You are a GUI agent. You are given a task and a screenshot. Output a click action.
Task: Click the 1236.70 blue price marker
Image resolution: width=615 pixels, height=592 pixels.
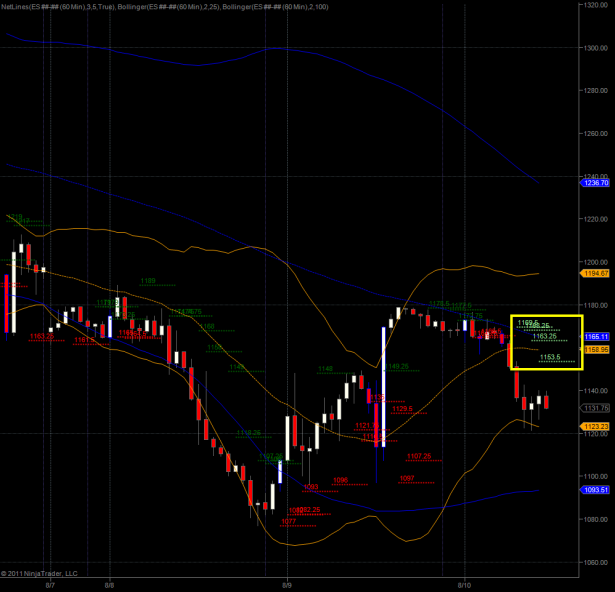(596, 183)
